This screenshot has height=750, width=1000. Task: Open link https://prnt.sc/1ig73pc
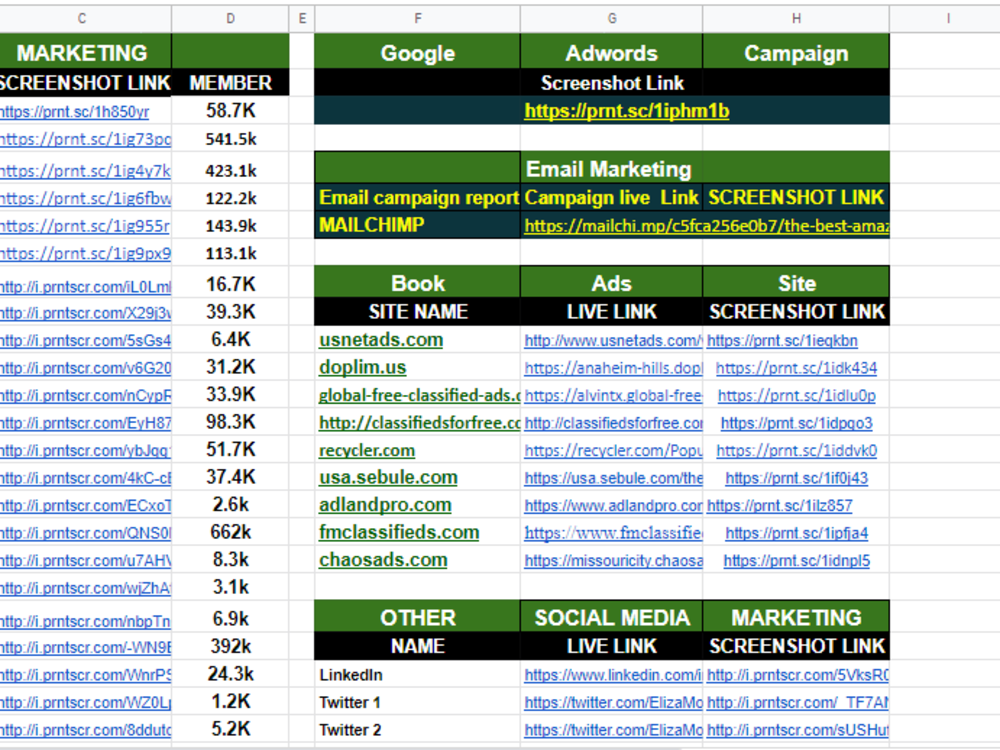(85, 139)
